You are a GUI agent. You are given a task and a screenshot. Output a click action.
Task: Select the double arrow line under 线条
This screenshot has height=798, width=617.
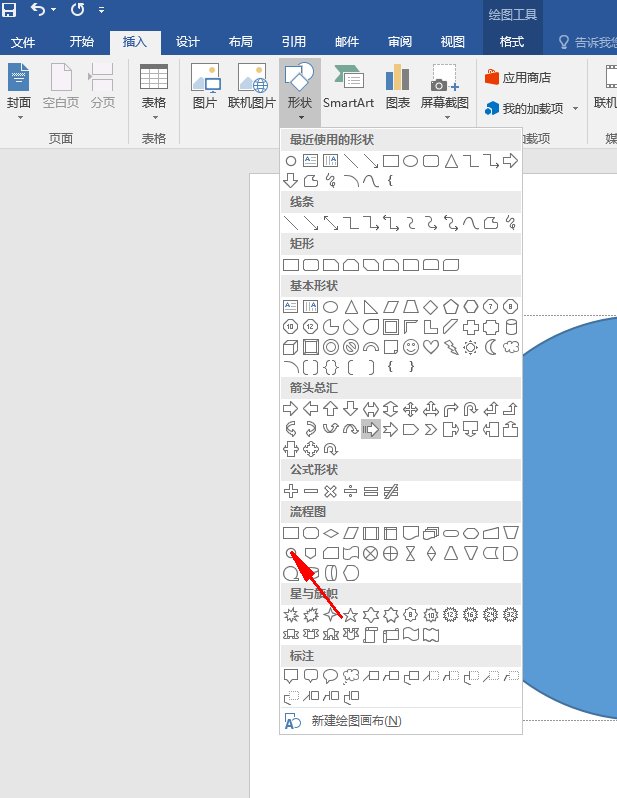[x=331, y=223]
